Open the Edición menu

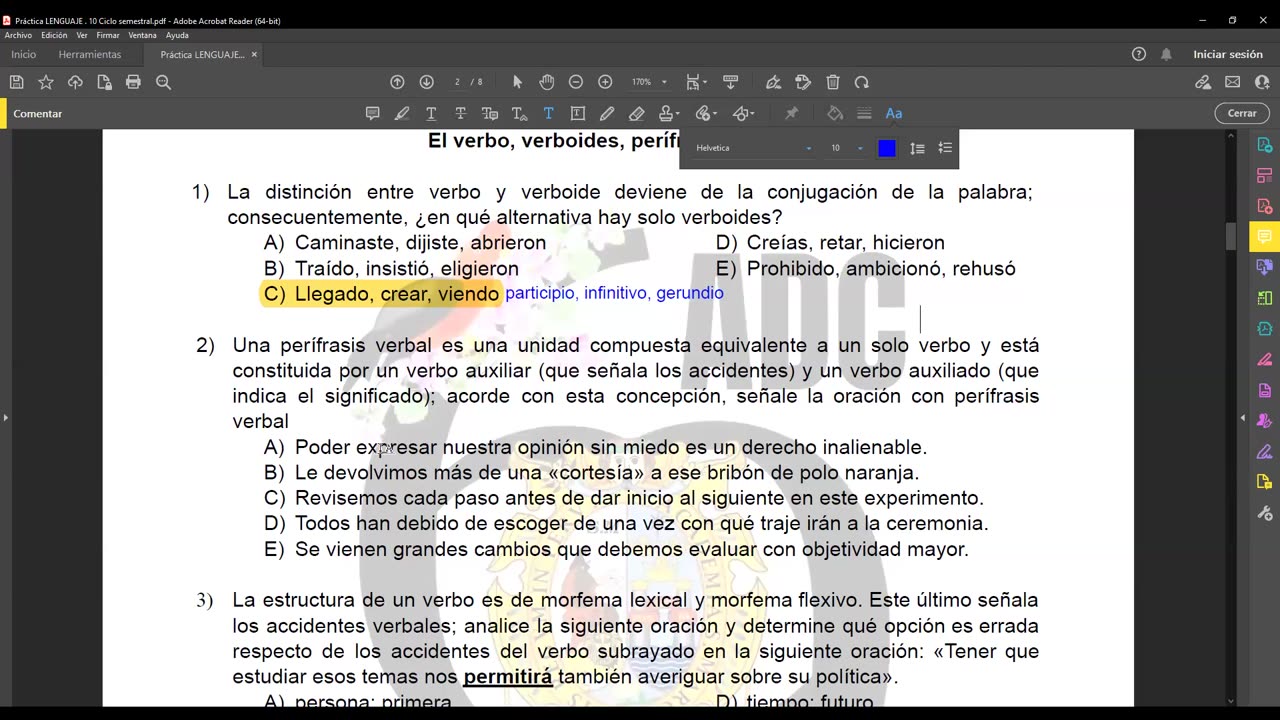tap(54, 35)
